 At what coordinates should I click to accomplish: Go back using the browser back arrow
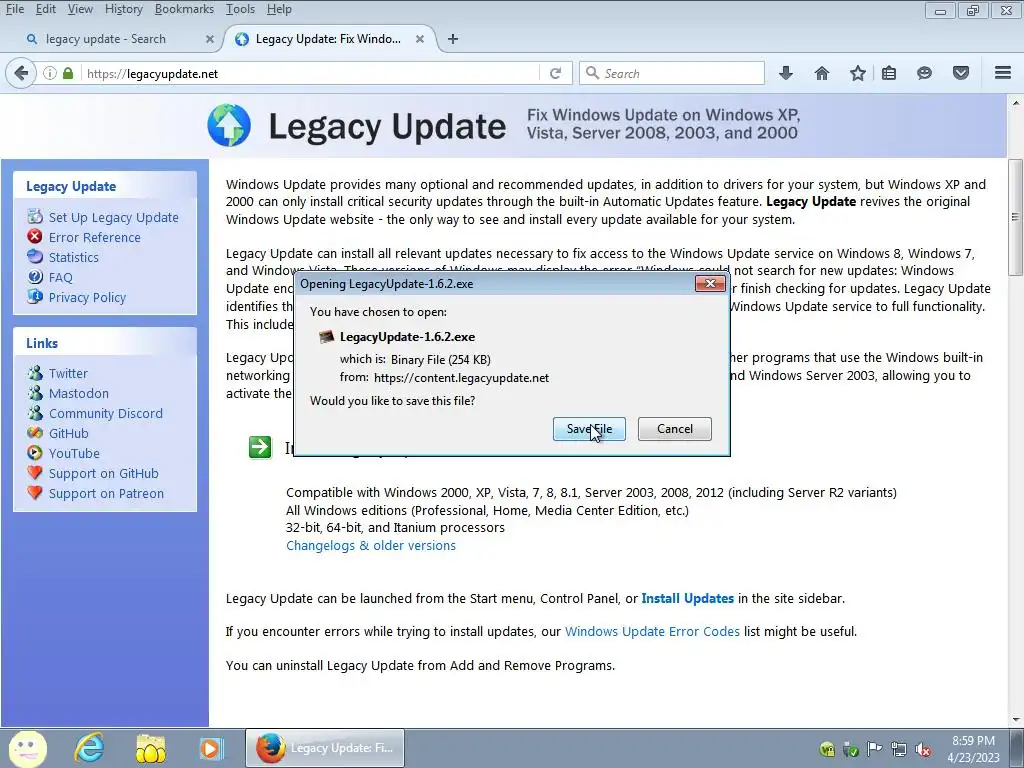[x=21, y=73]
